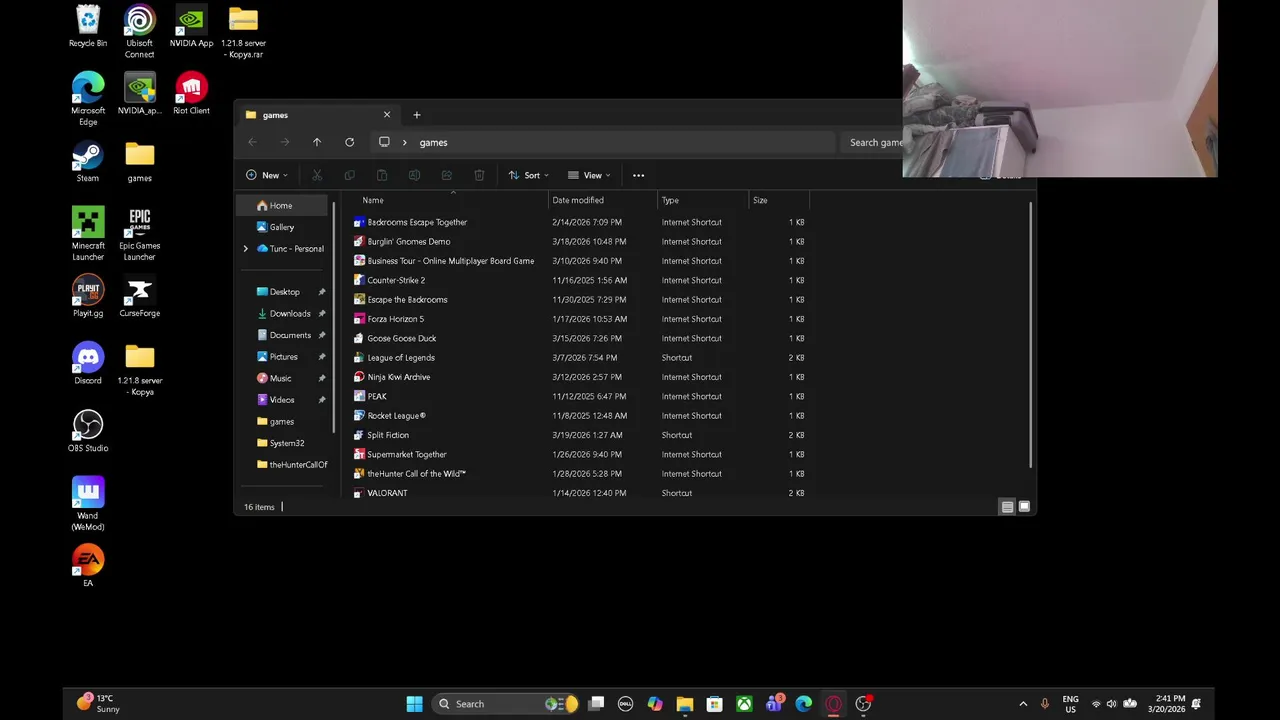
Task: Select the League of Legends shortcut
Action: pyautogui.click(x=400, y=358)
